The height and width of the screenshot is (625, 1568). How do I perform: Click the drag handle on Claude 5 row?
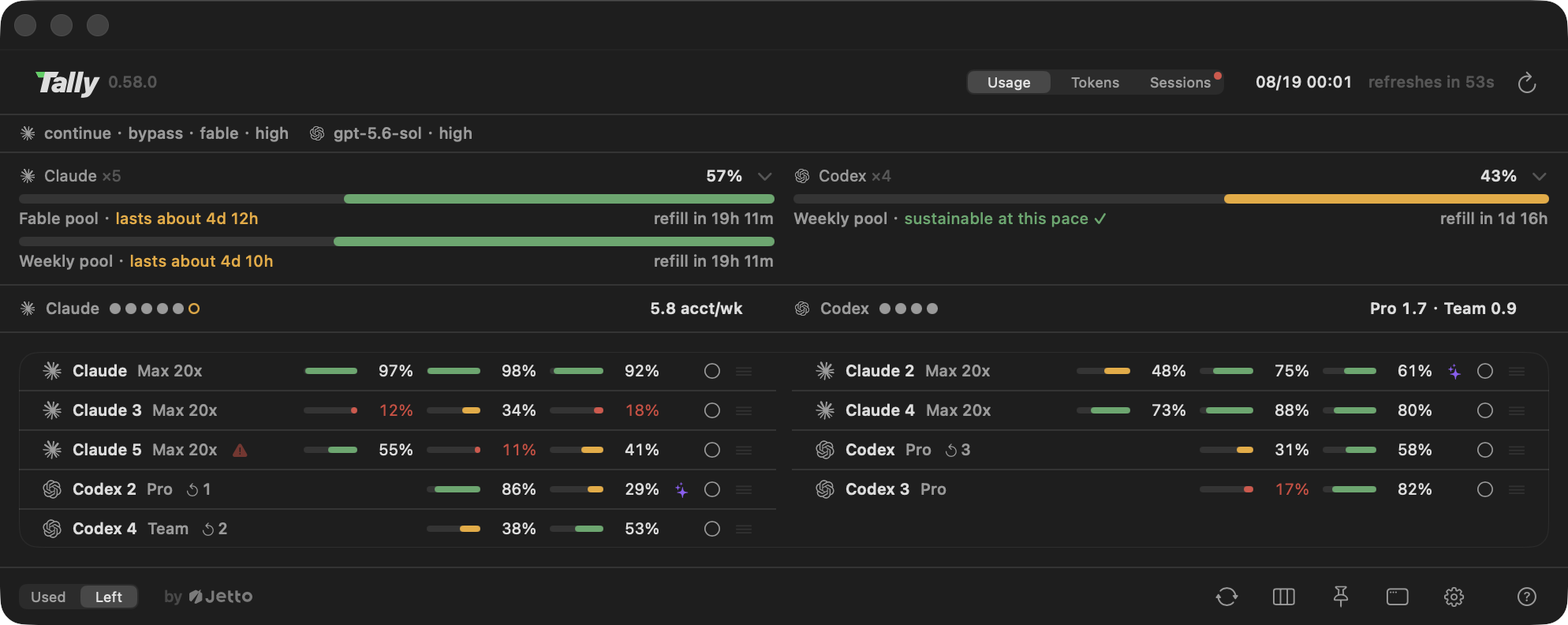click(744, 450)
